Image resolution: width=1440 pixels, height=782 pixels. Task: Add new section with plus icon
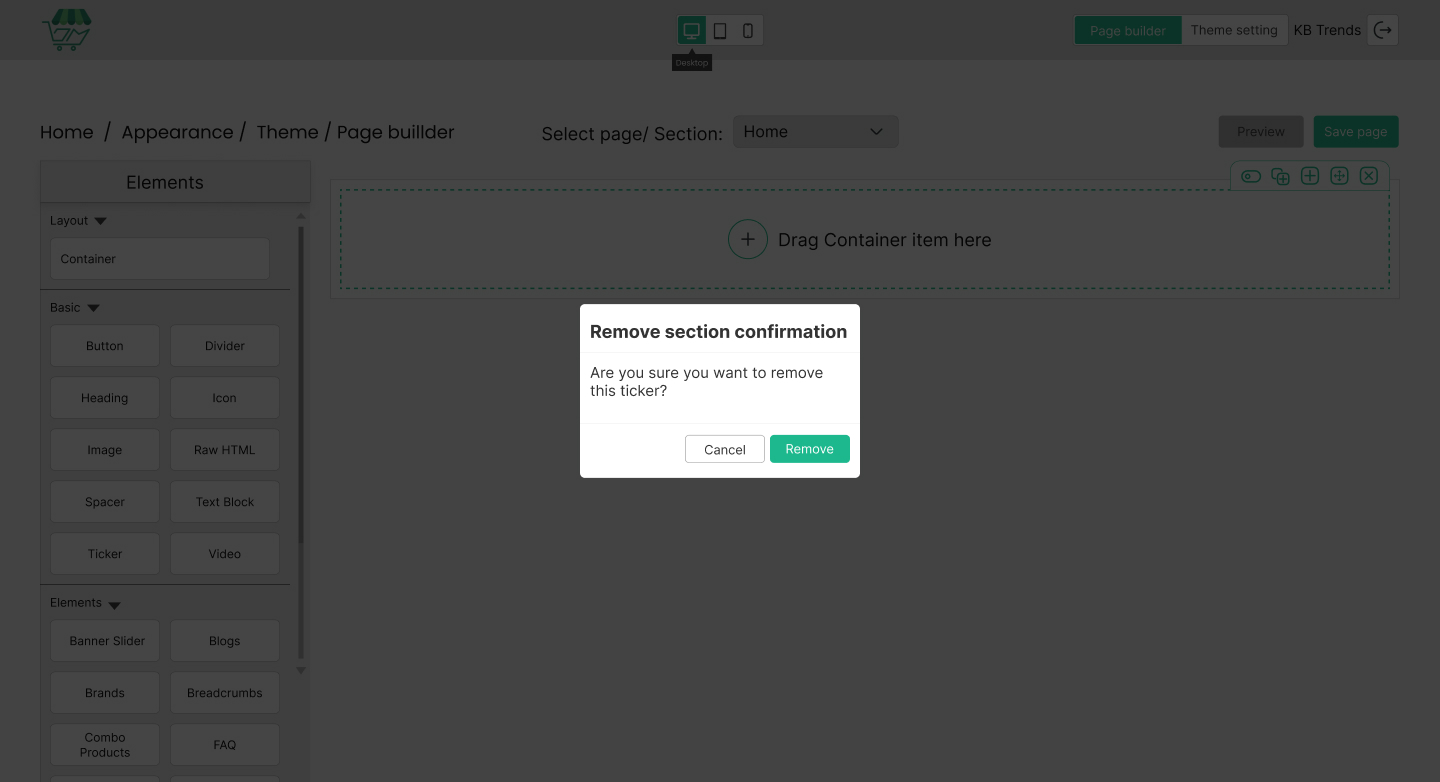[x=1310, y=176]
